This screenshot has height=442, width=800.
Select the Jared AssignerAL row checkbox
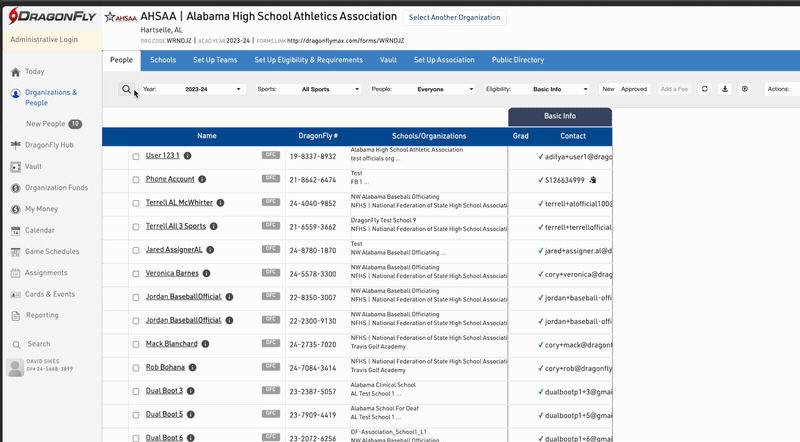(136, 250)
